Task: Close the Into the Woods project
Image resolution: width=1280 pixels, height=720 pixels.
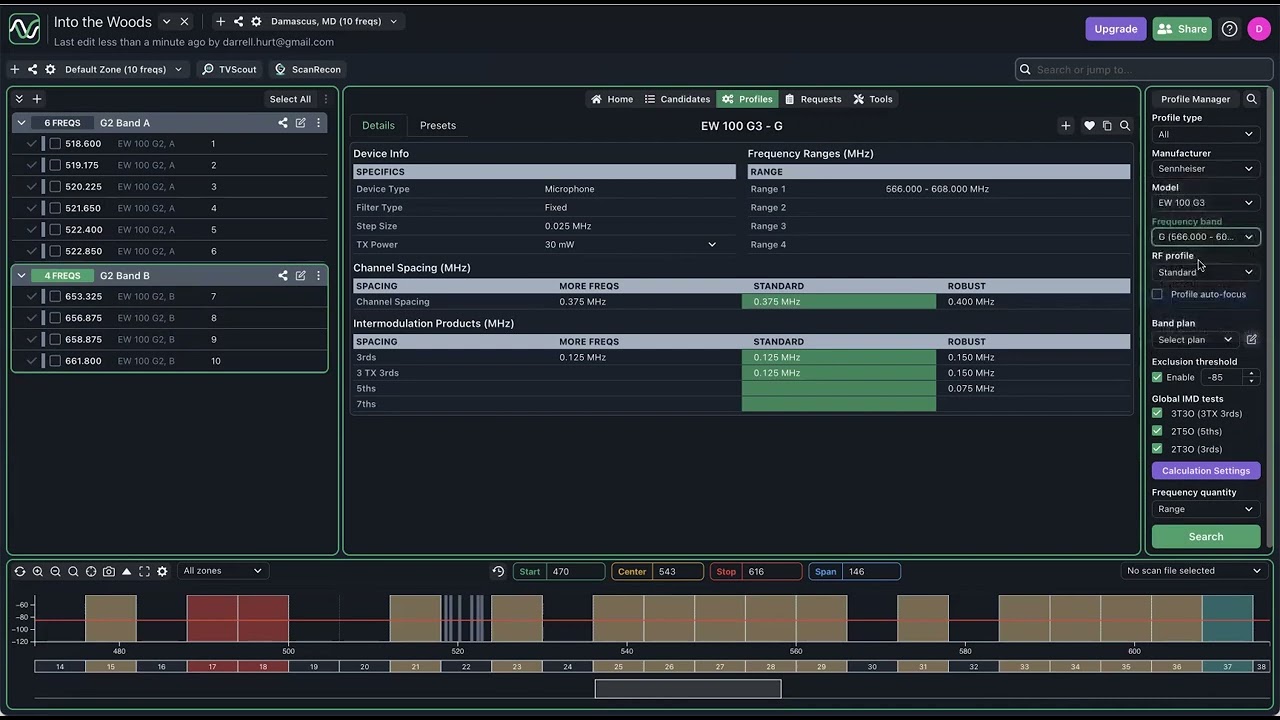Action: point(184,21)
